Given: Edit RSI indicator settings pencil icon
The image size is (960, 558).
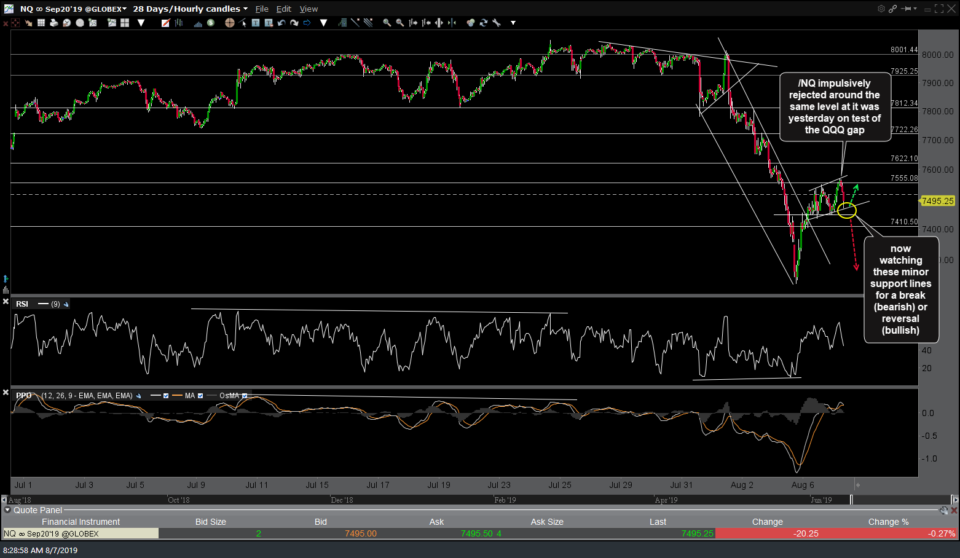Looking at the screenshot, I should (66, 304).
